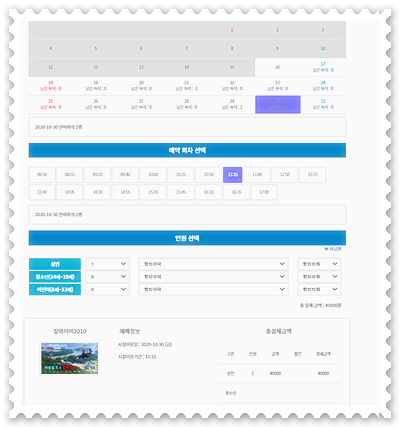The image size is (400, 427).
Task: Choose the 15:45 session
Action: click(181, 192)
